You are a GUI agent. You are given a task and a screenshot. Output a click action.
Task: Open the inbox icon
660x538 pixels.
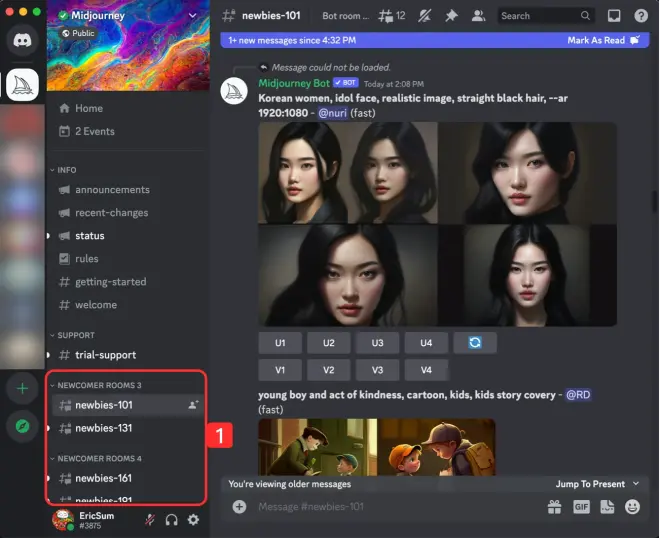[x=614, y=16]
